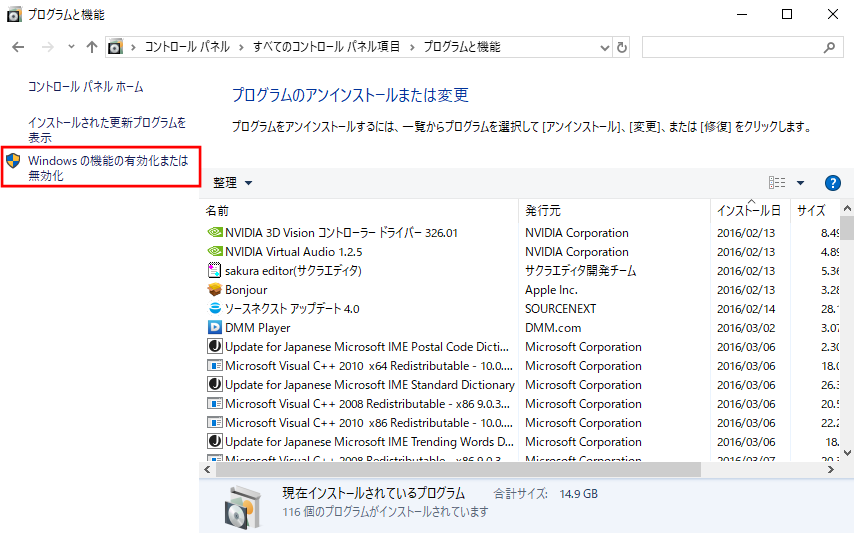Click the IME Postal Code Dictionary update icon
This screenshot has width=854, height=533.
(215, 346)
